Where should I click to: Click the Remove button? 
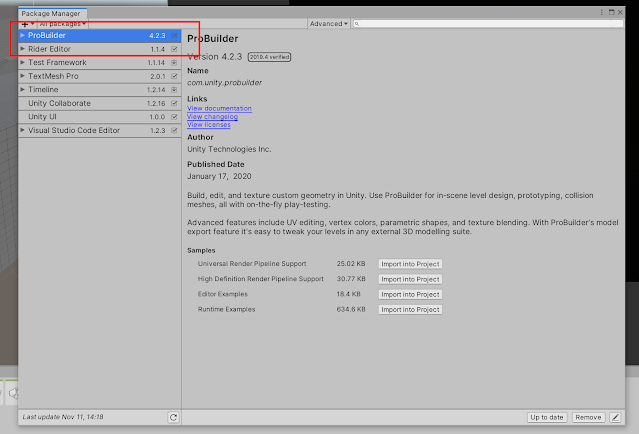tap(588, 417)
